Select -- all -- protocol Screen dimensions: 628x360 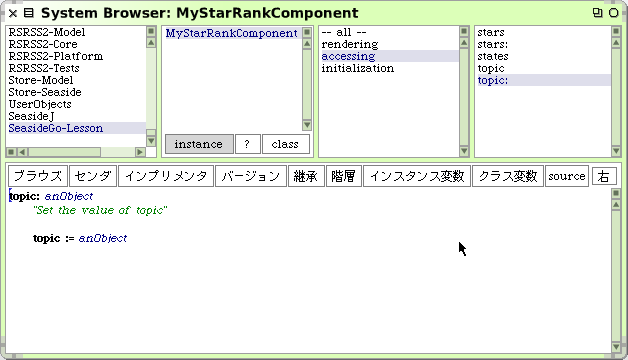pyautogui.click(x=389, y=32)
